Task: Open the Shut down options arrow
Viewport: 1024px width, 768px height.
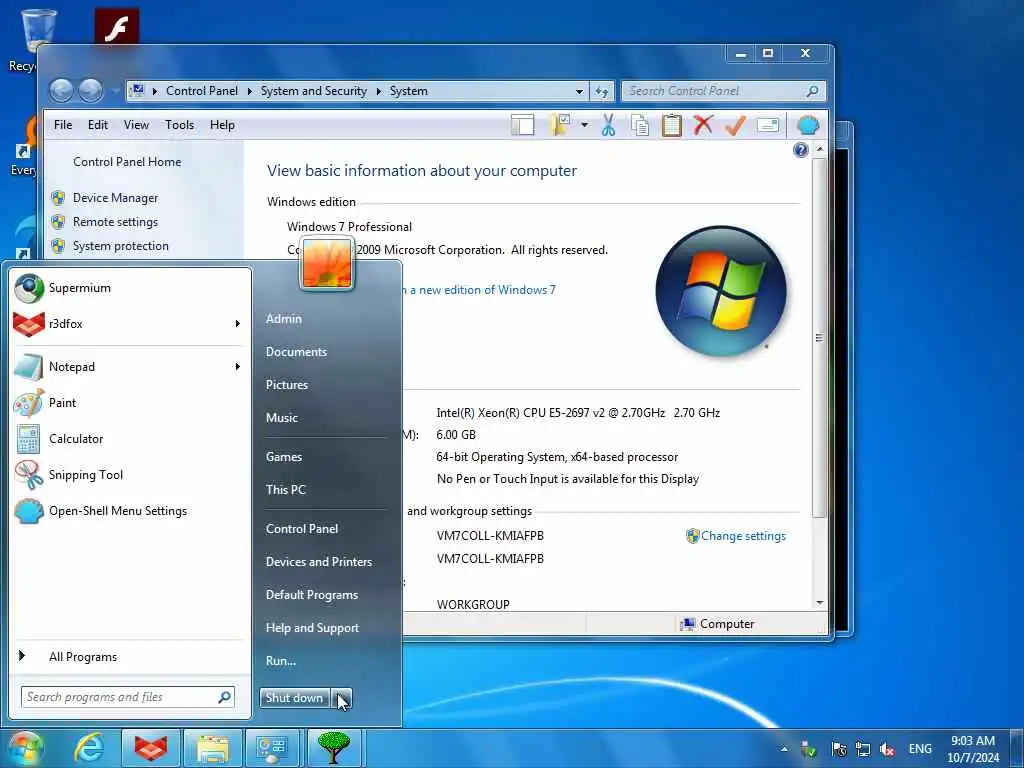Action: (342, 697)
